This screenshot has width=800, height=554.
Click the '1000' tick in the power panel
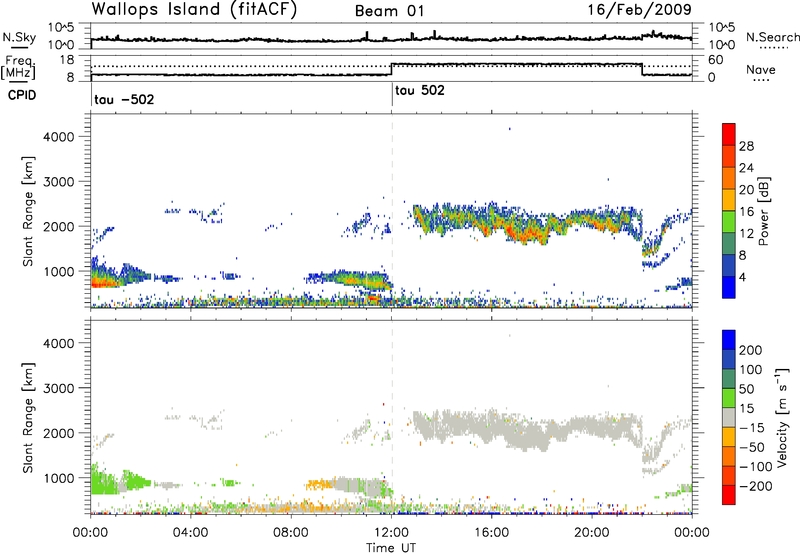(x=58, y=271)
